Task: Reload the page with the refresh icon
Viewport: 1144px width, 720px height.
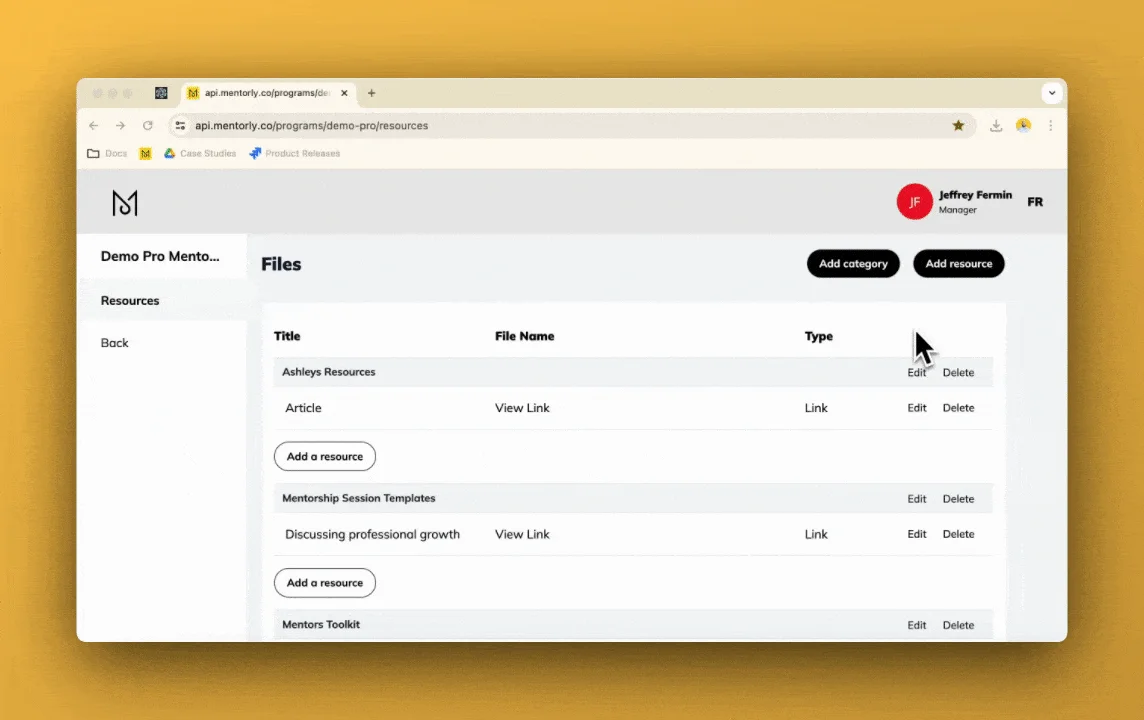Action: coord(148,126)
